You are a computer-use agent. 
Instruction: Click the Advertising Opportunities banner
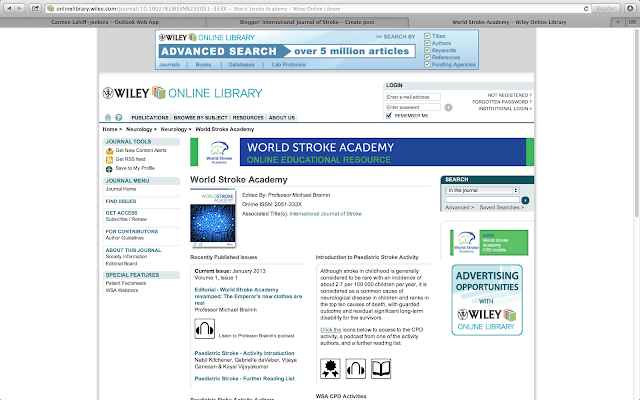(487, 300)
